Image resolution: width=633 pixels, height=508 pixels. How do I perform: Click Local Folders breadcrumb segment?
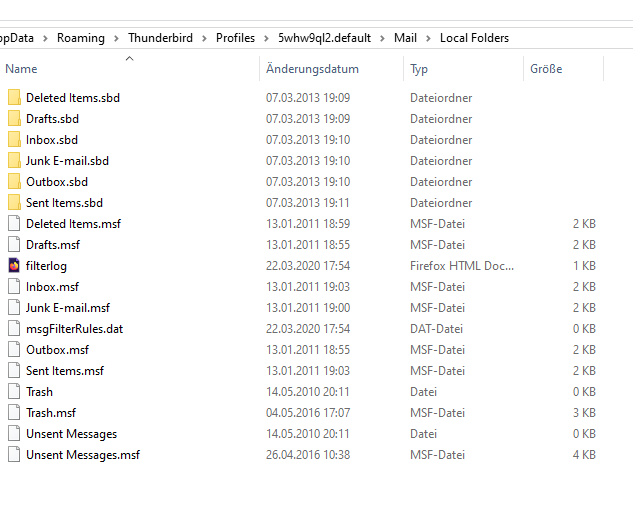coord(474,38)
